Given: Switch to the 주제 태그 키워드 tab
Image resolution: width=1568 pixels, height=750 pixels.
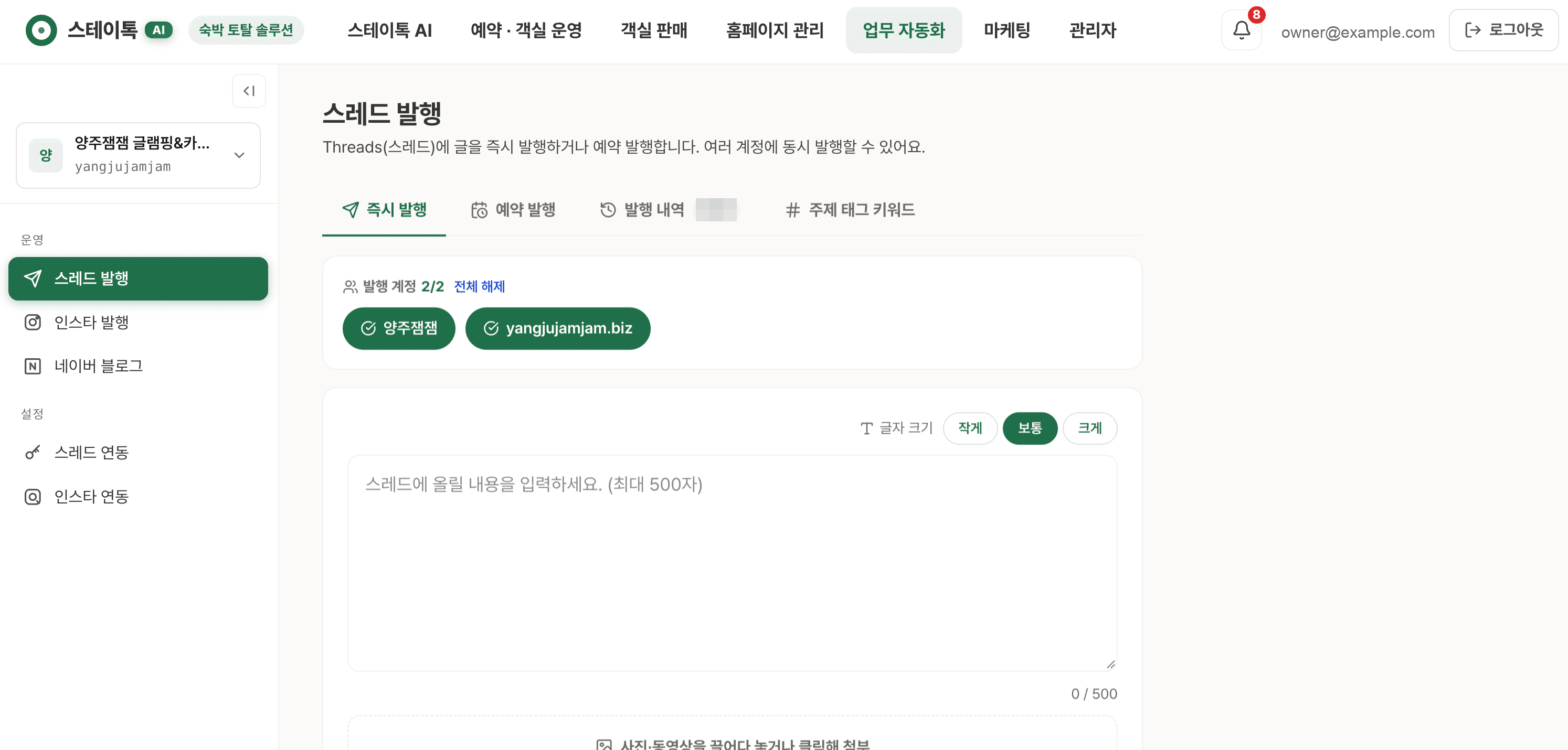Looking at the screenshot, I should pos(850,210).
